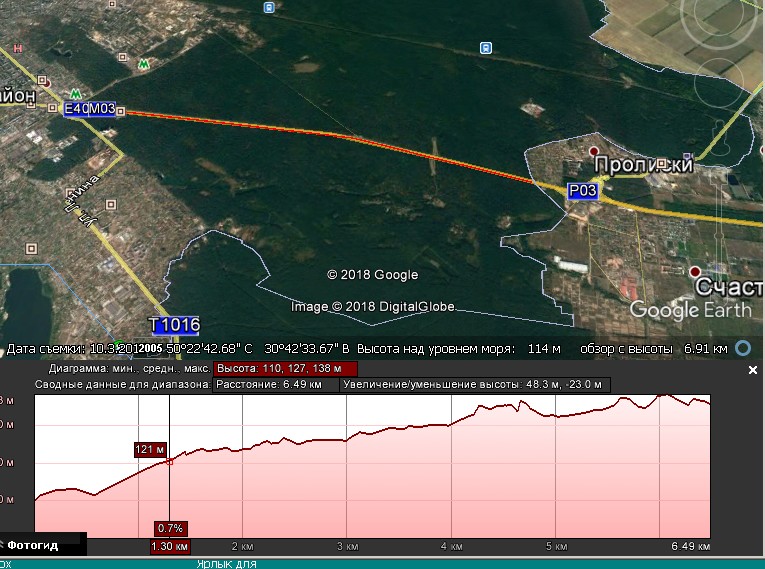Click the elevation cursor marker at 121 м
The height and width of the screenshot is (569, 765).
click(169, 461)
